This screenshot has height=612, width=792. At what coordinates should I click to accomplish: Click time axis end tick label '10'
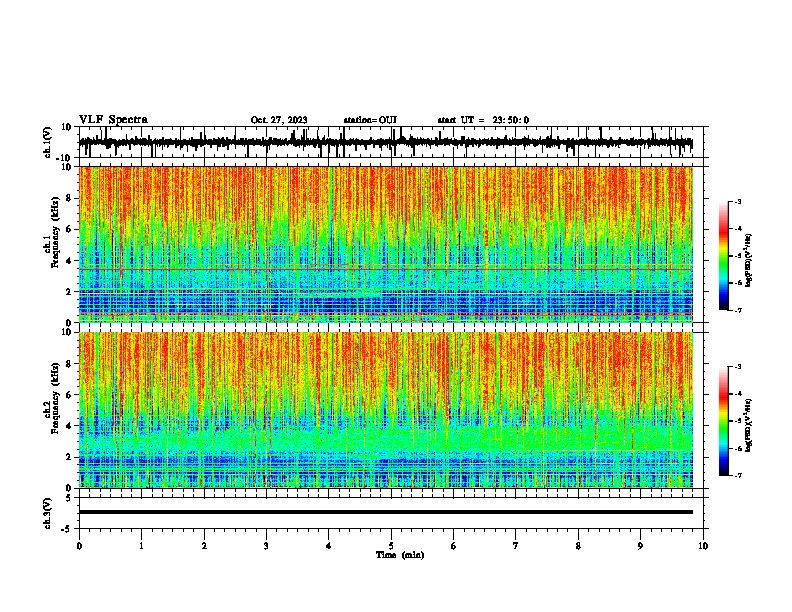click(x=703, y=546)
